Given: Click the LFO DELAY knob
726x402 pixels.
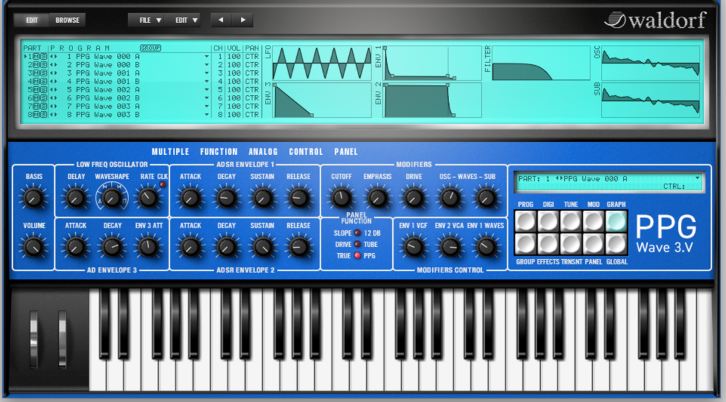Looking at the screenshot, I should [x=75, y=198].
